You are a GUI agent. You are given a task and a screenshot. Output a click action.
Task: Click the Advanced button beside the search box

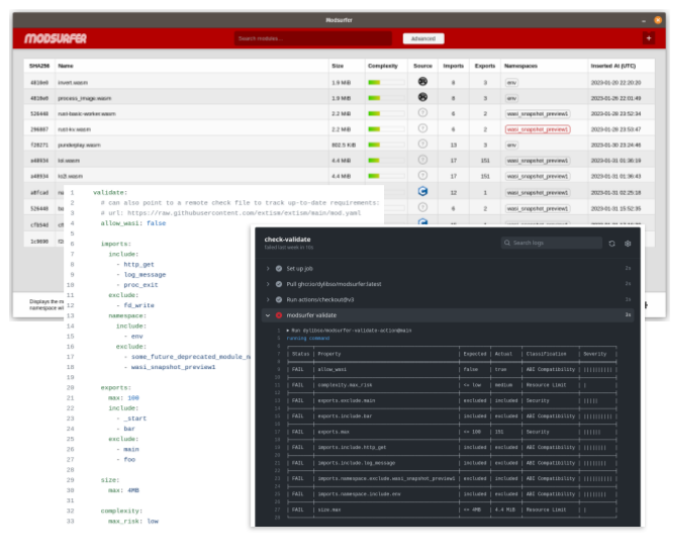(x=423, y=39)
